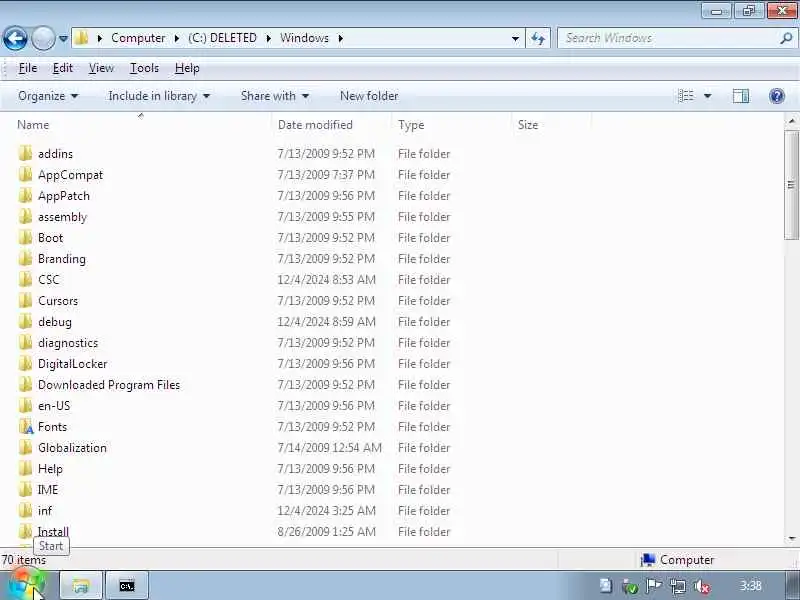Click the Downloaded Program Files name
800x600 pixels.
[109, 385]
